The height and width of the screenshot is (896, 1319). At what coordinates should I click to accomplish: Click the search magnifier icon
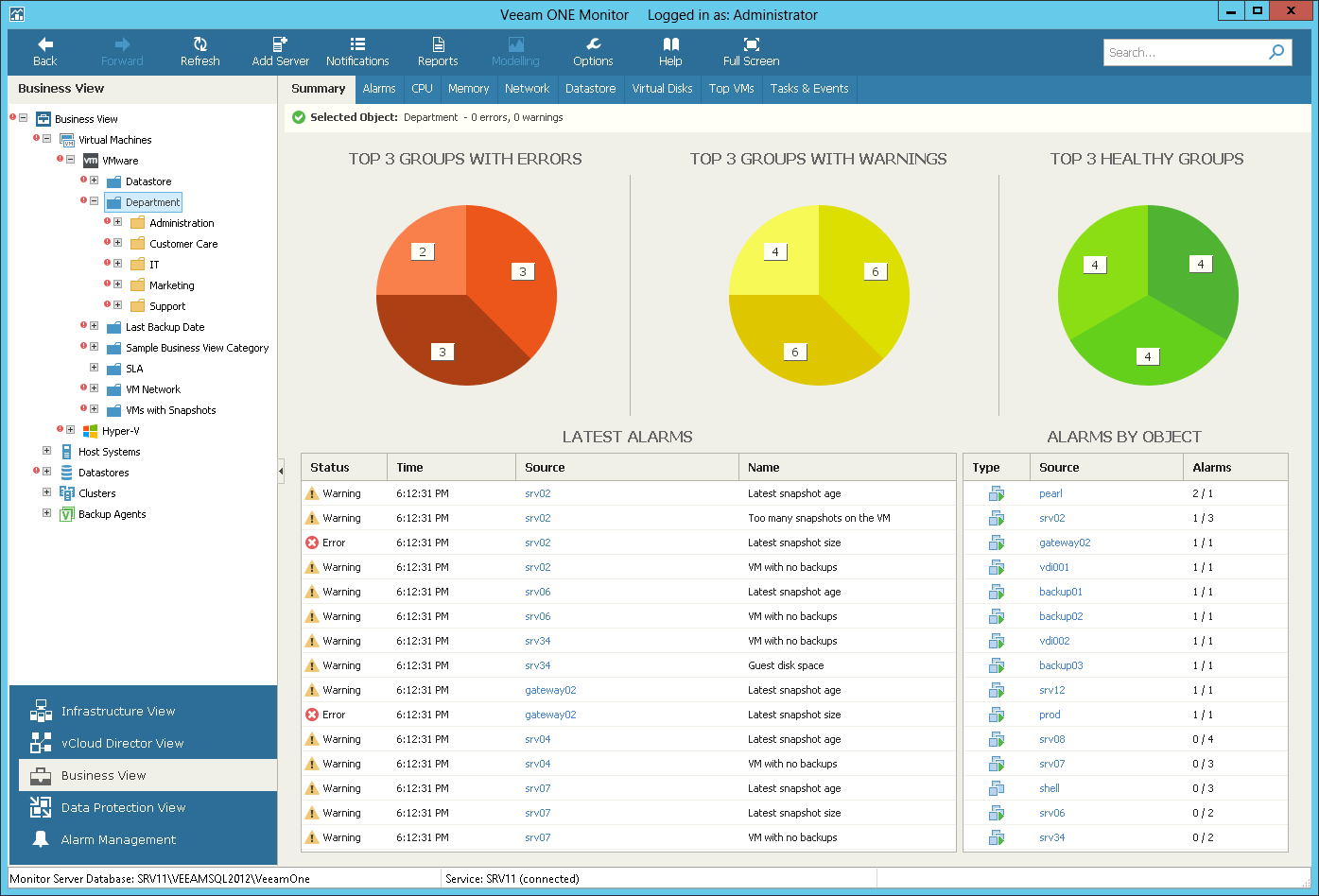coord(1276,52)
